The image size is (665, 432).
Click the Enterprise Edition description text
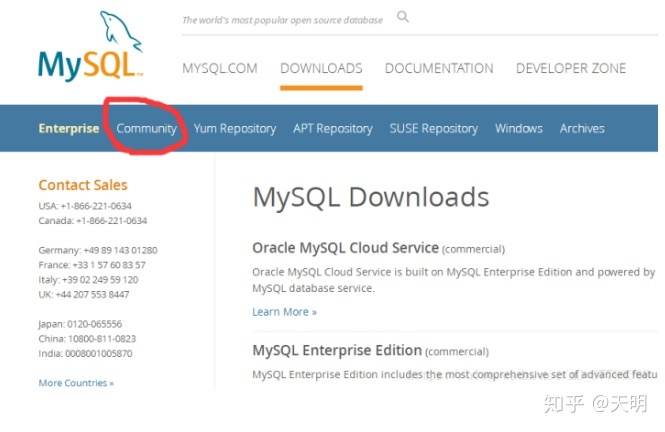(x=455, y=375)
